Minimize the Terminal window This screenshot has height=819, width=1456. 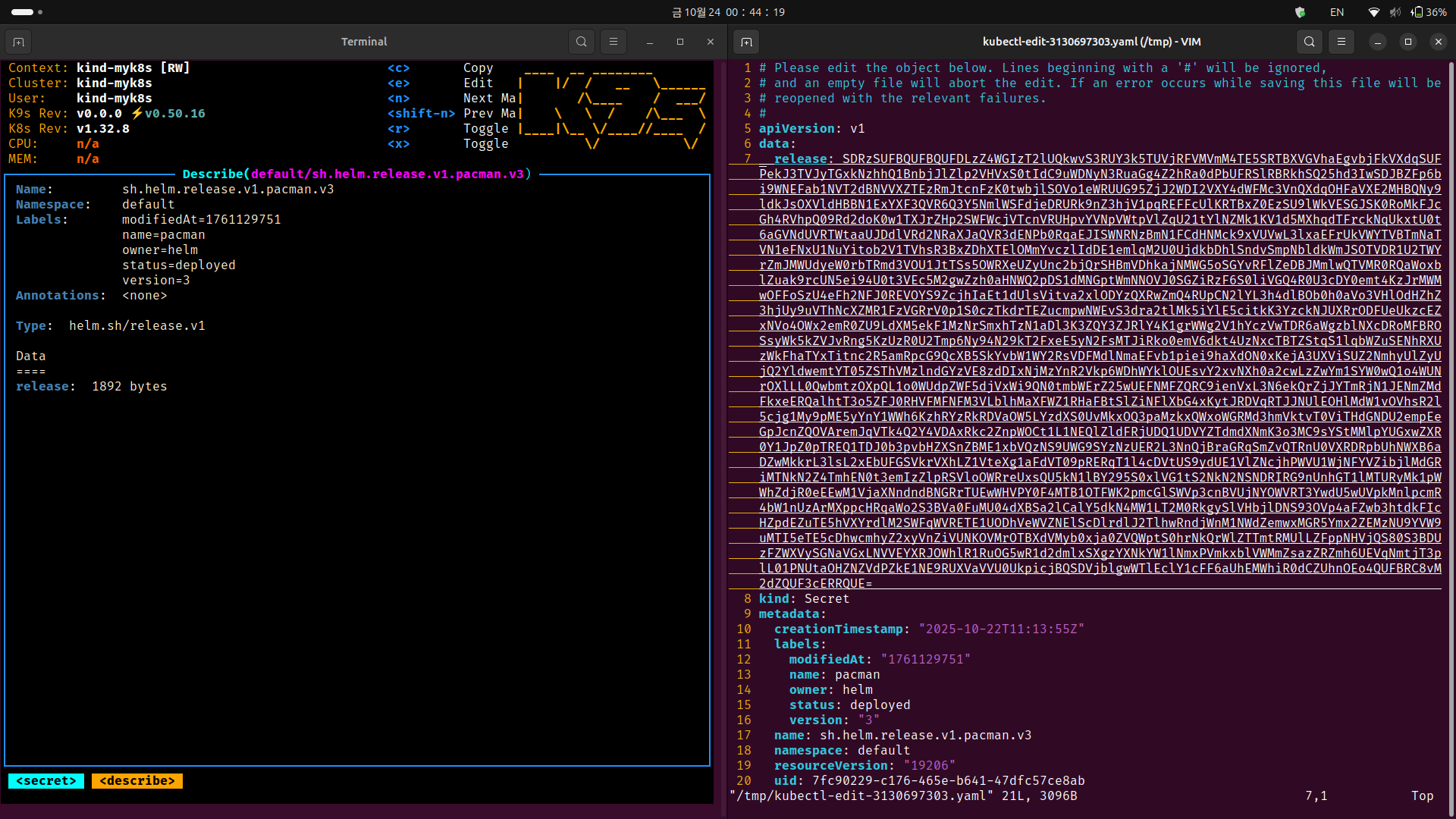pyautogui.click(x=650, y=42)
